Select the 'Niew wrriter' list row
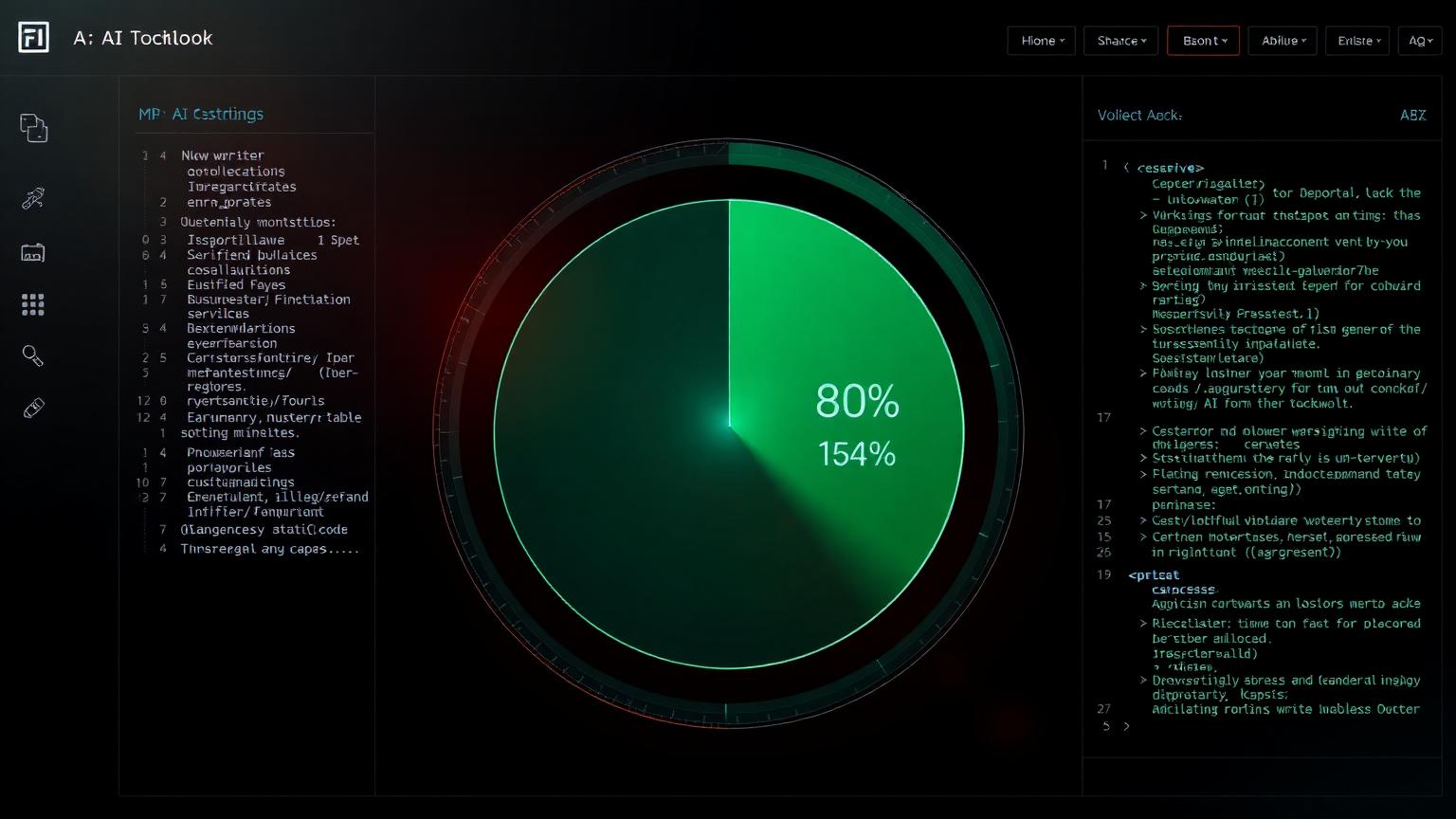Viewport: 1456px width, 819px height. pyautogui.click(x=223, y=155)
